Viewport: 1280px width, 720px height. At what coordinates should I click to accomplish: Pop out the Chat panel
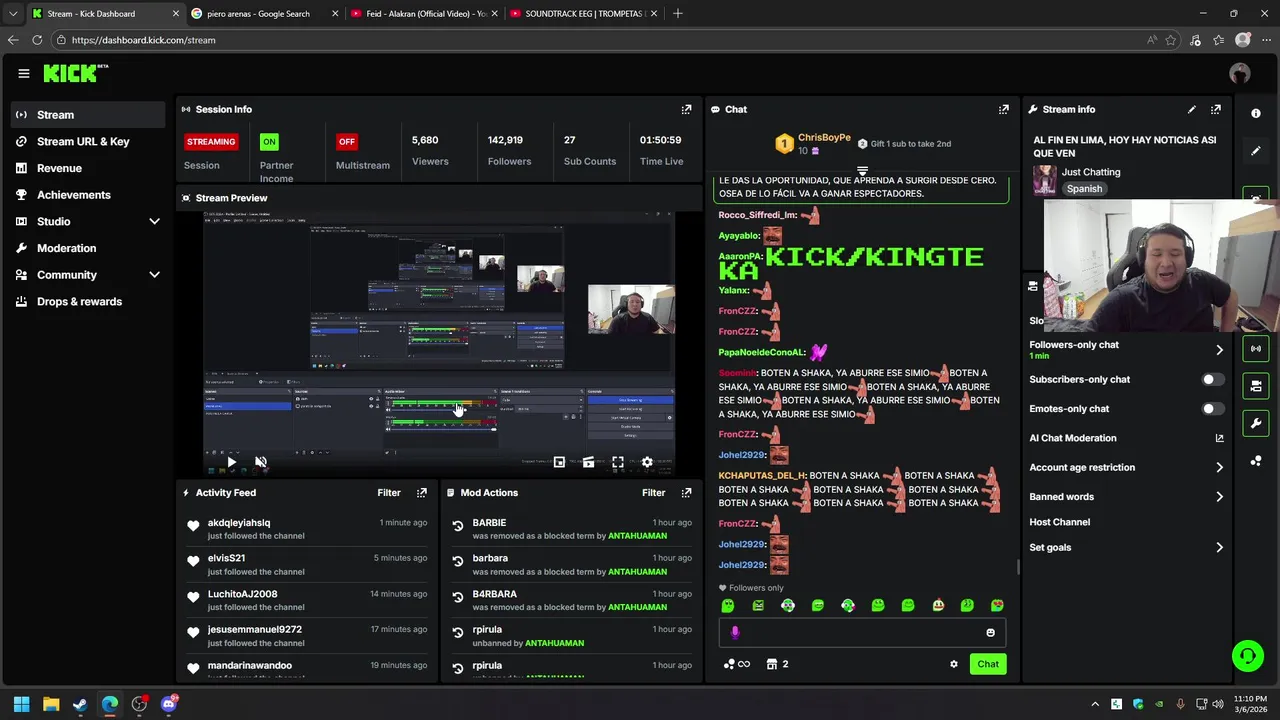pos(1004,109)
